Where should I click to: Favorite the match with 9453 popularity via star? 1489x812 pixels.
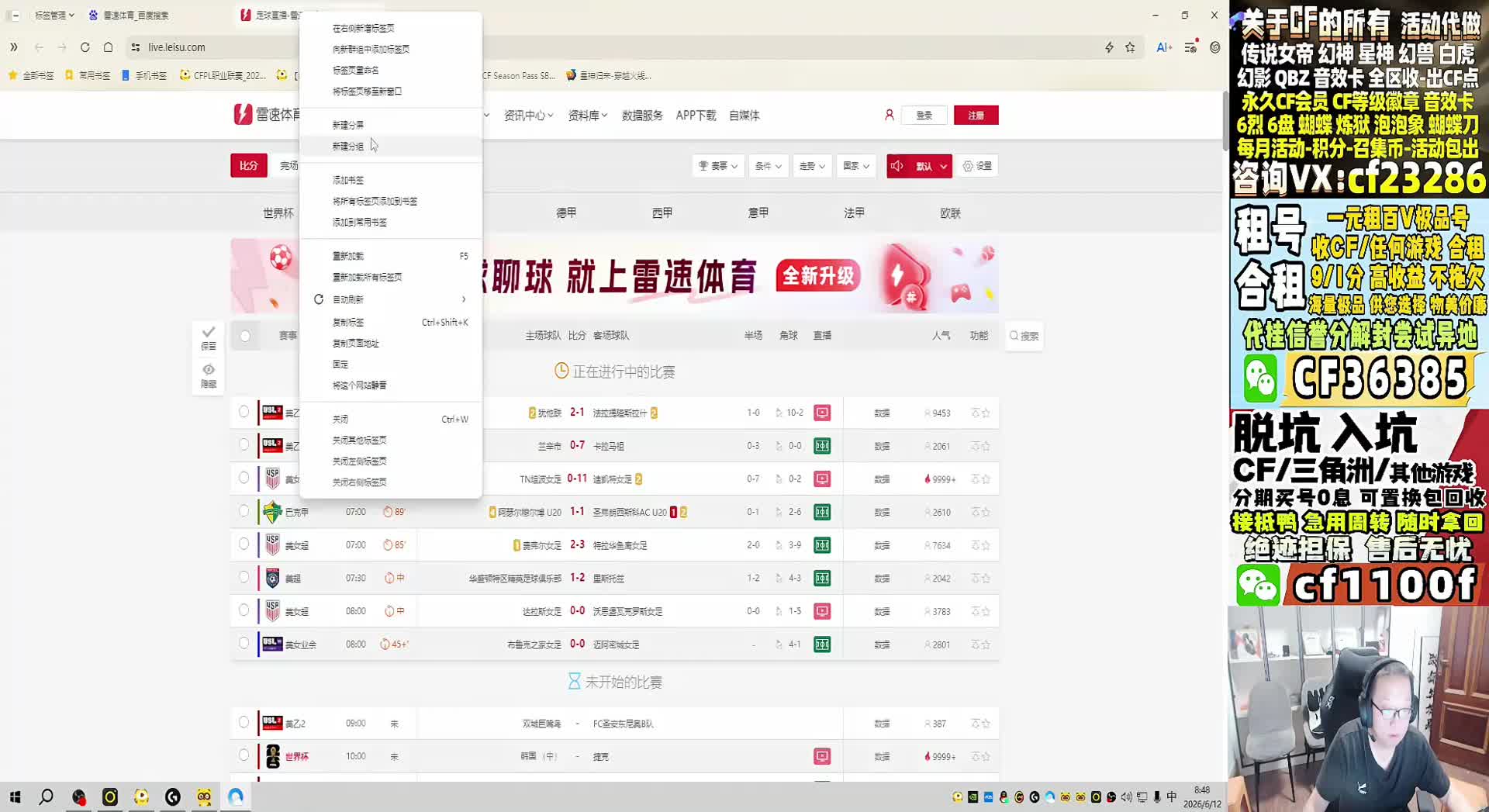pyautogui.click(x=986, y=413)
